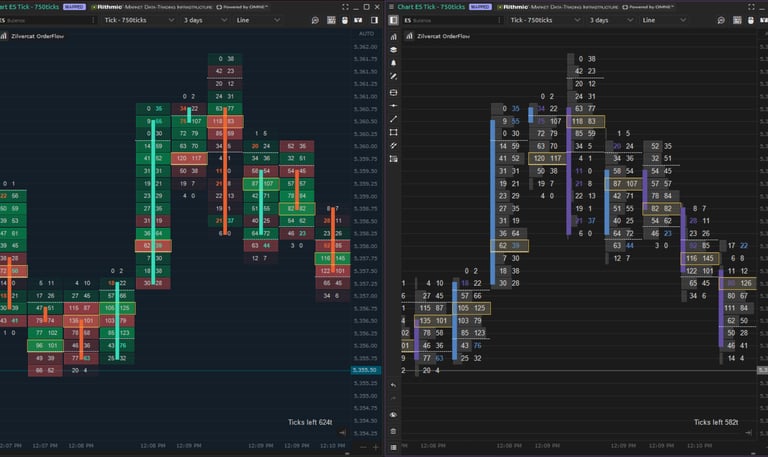Open the Line chart style dropdown in right chart

(x=664, y=20)
